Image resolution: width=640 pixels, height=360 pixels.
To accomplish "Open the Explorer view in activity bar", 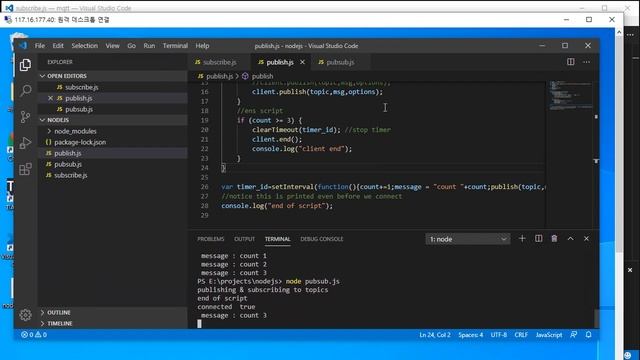I will (25, 65).
